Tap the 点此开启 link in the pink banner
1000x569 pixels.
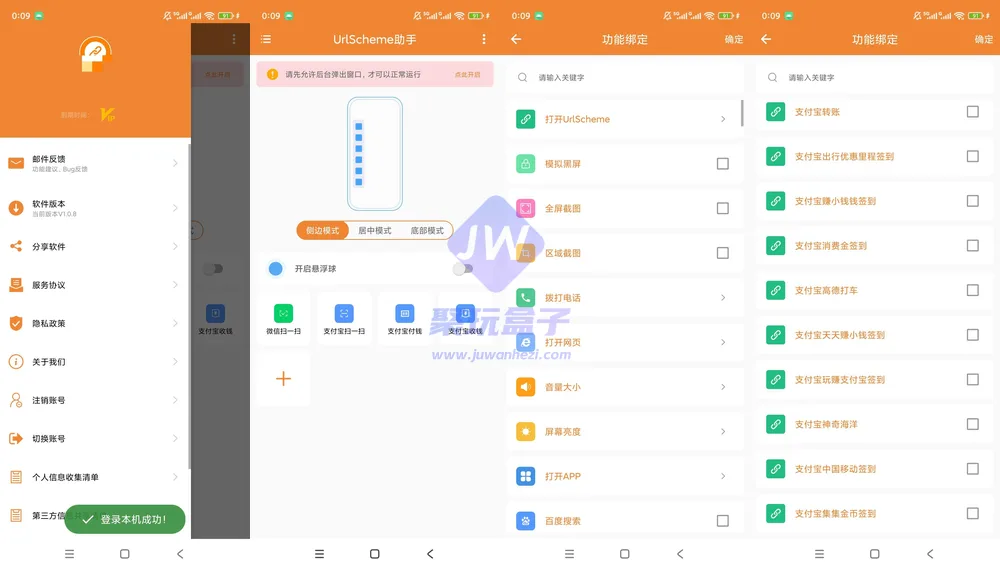(x=467, y=75)
